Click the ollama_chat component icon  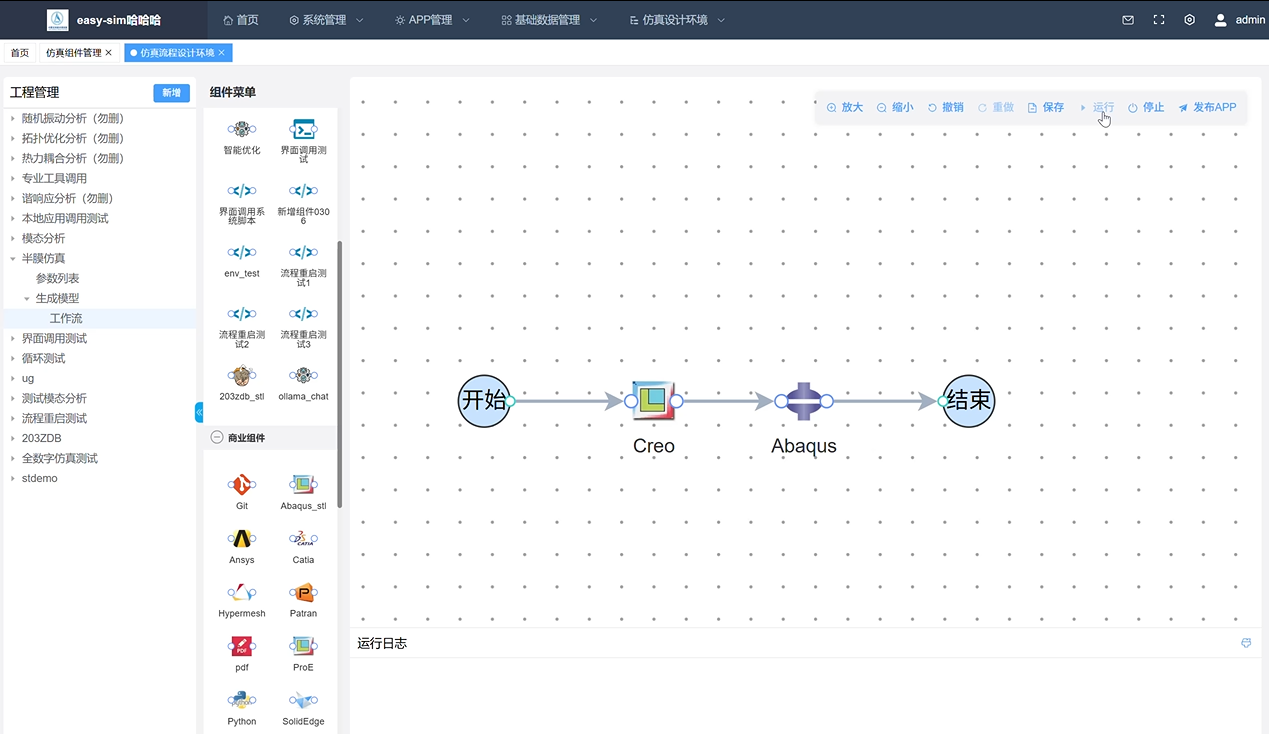click(x=303, y=376)
